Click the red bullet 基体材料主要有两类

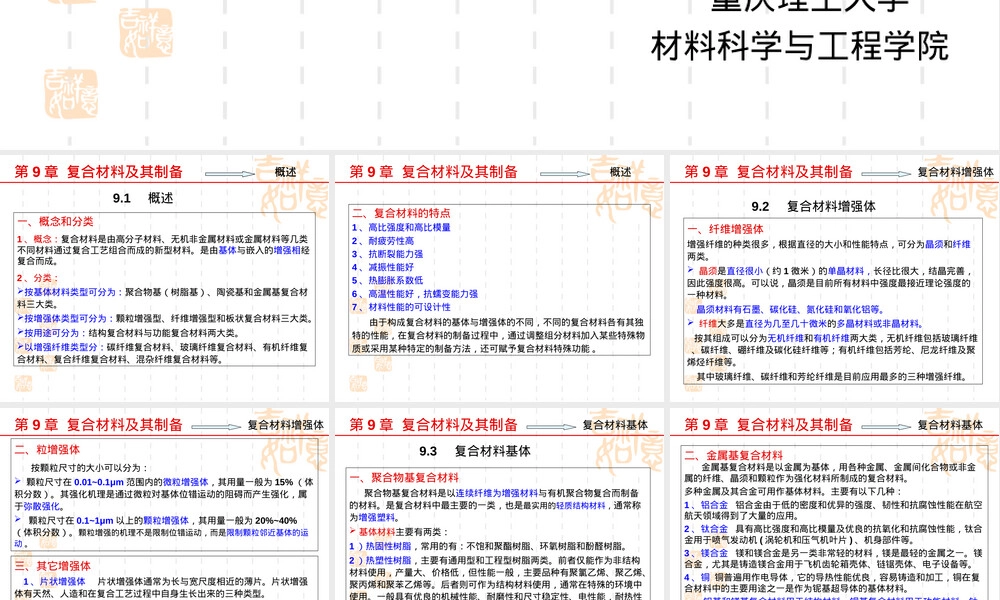pos(399,532)
